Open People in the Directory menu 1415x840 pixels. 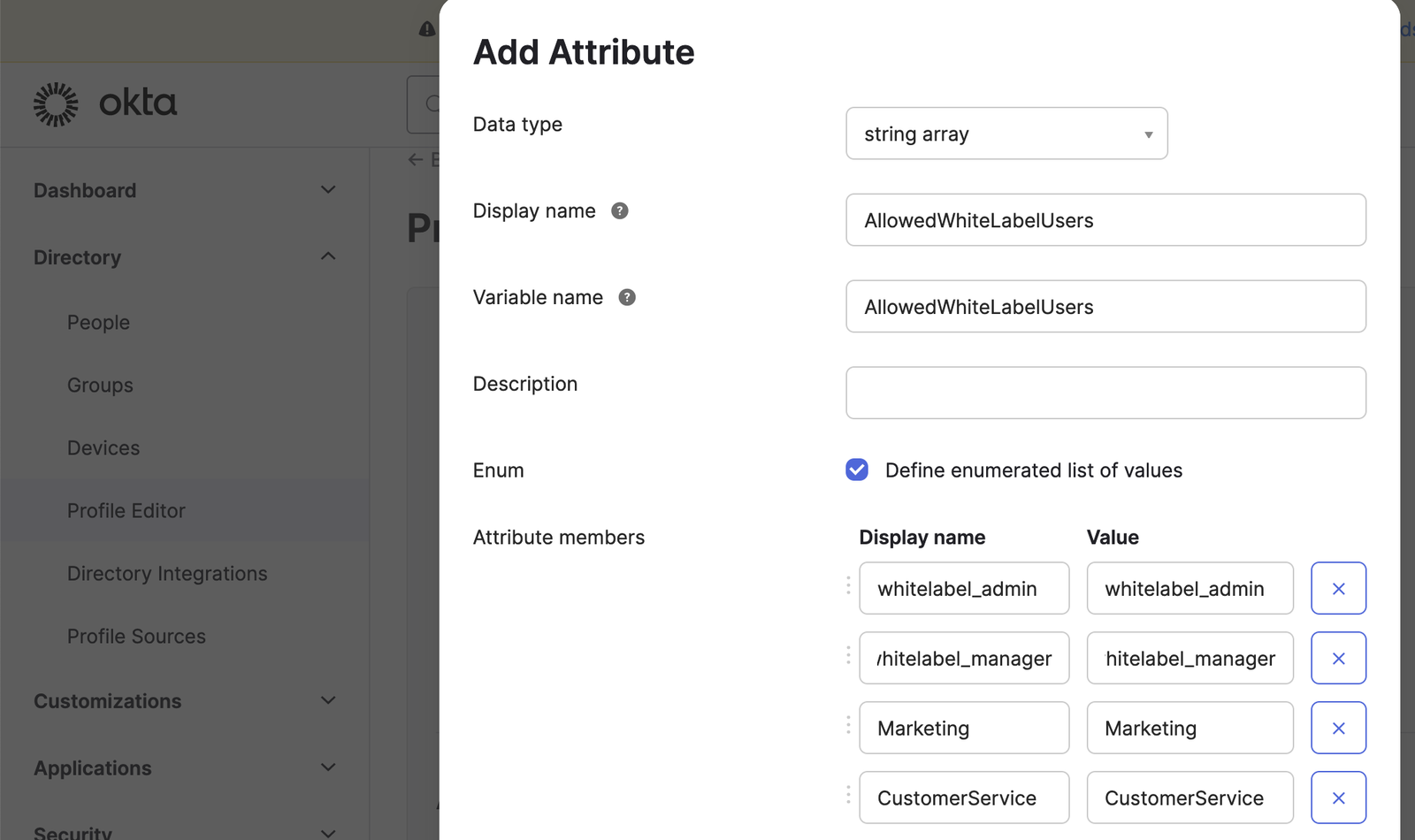pyautogui.click(x=98, y=323)
